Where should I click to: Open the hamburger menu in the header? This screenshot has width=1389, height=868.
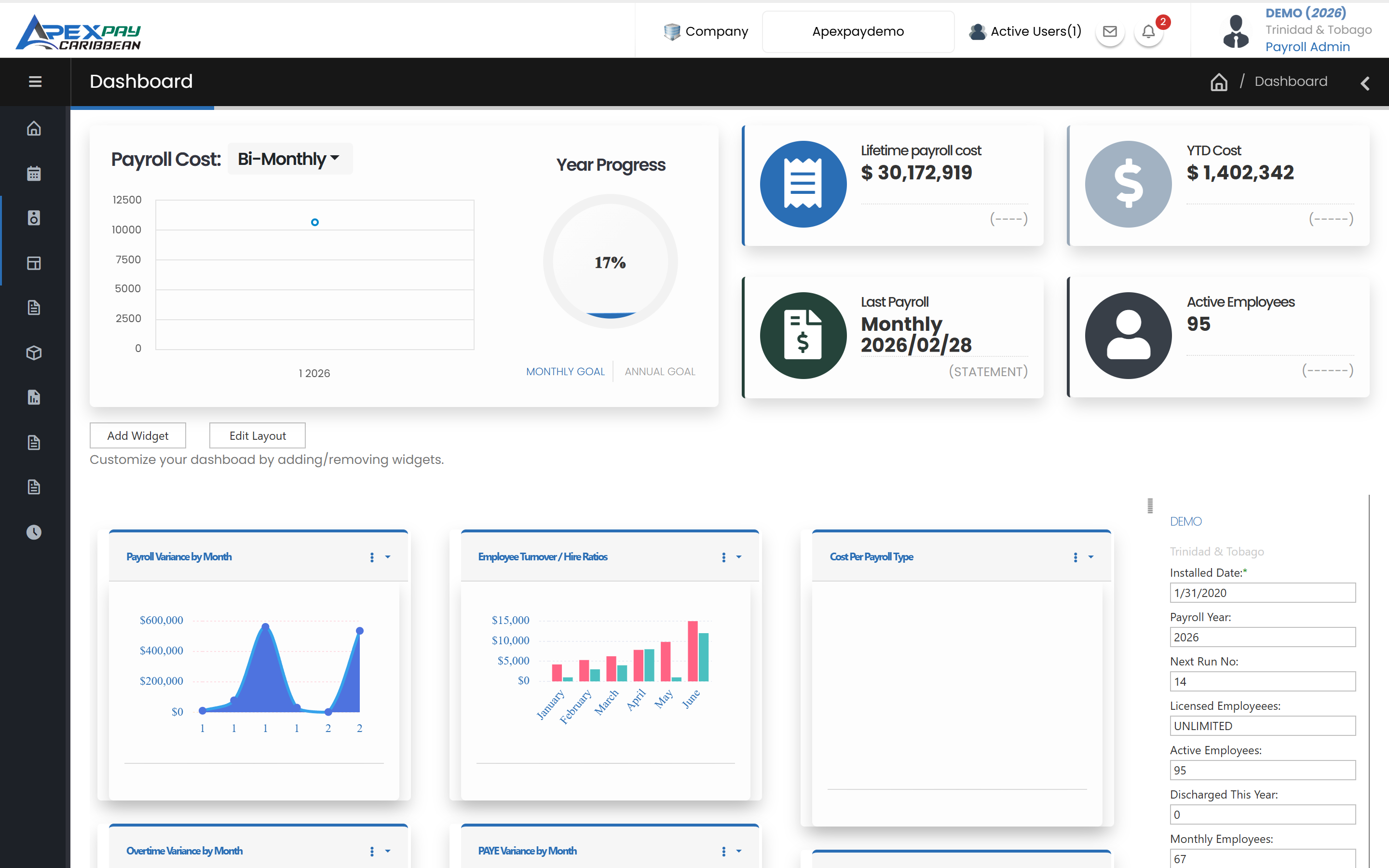[x=35, y=81]
